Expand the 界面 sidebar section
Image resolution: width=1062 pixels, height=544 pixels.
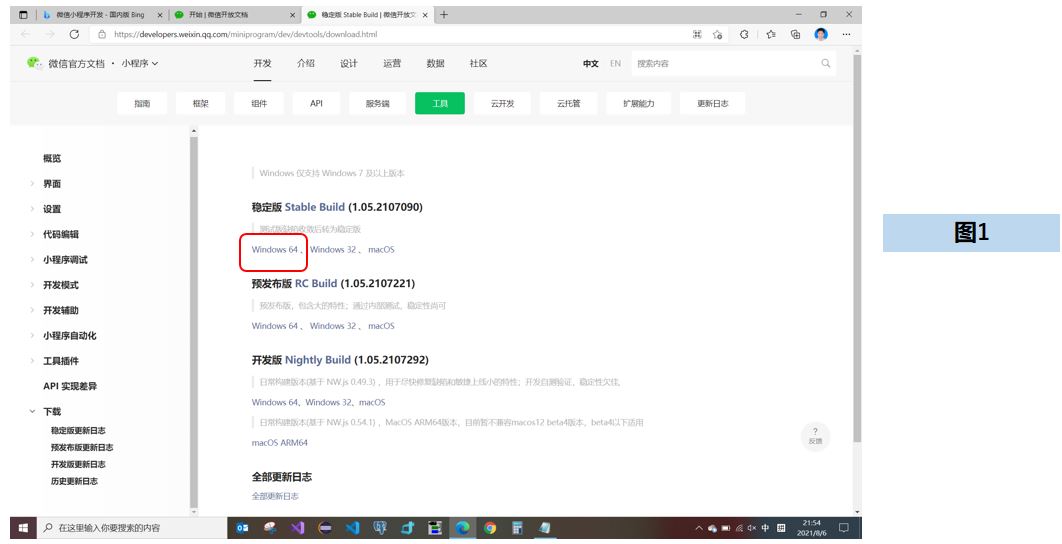coord(52,184)
